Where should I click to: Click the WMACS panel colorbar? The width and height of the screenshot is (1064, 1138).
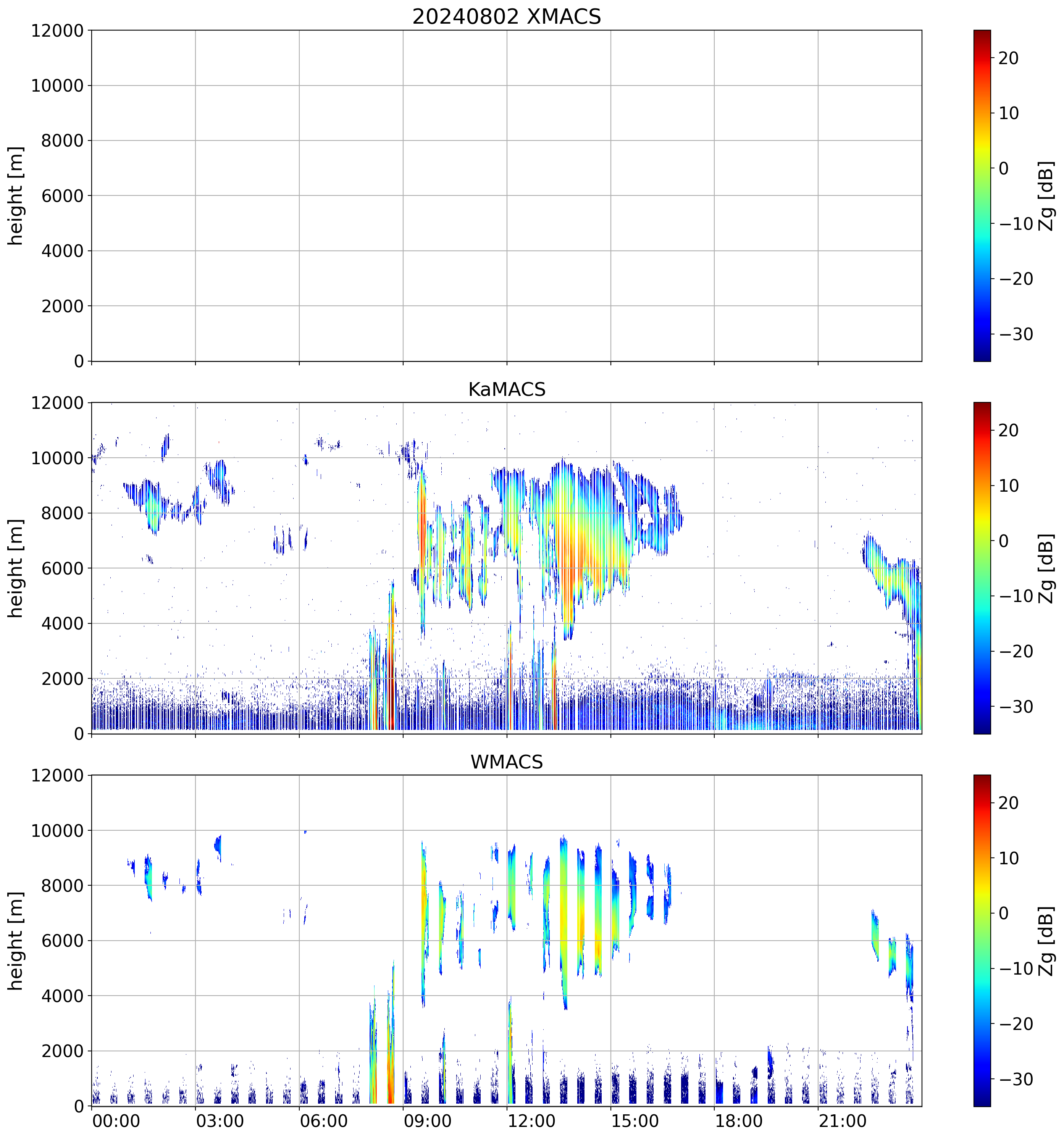point(982,941)
